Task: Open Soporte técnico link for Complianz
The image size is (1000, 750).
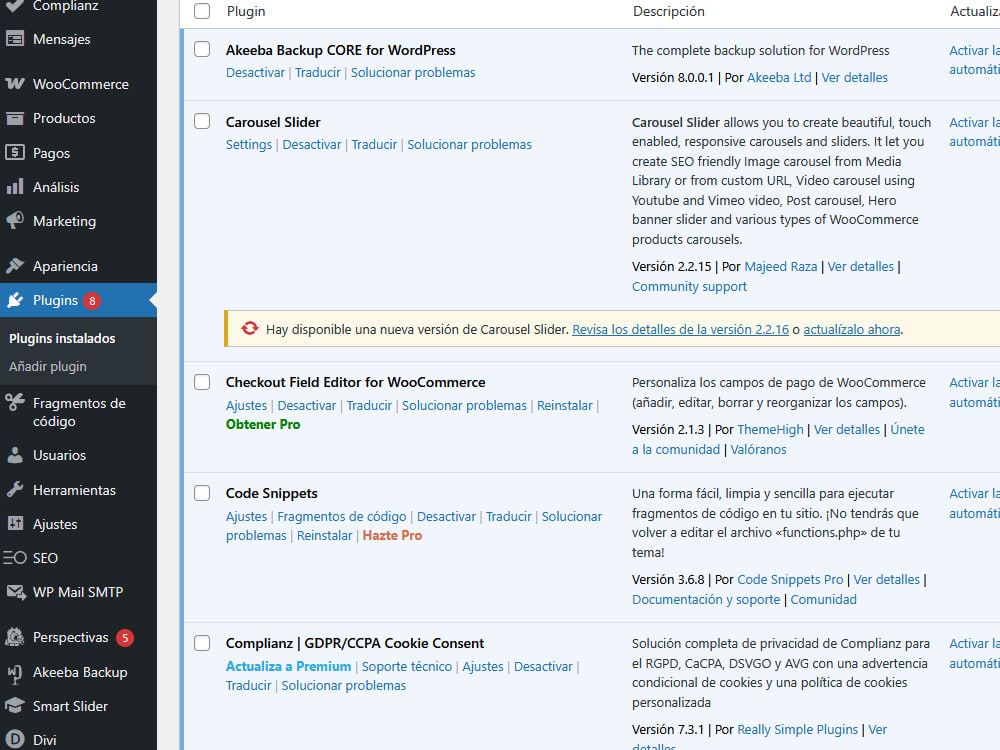Action: (x=407, y=666)
